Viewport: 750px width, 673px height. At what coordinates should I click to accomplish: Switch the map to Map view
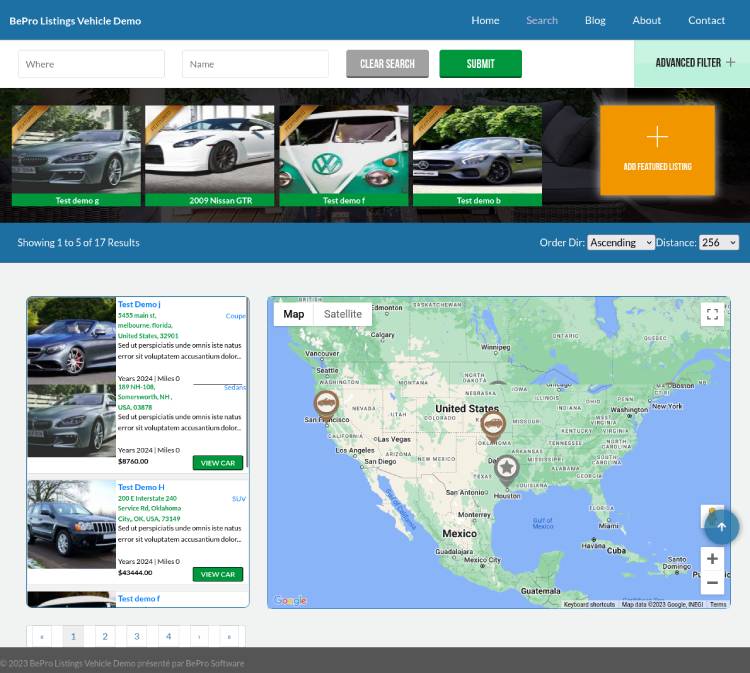tap(294, 314)
